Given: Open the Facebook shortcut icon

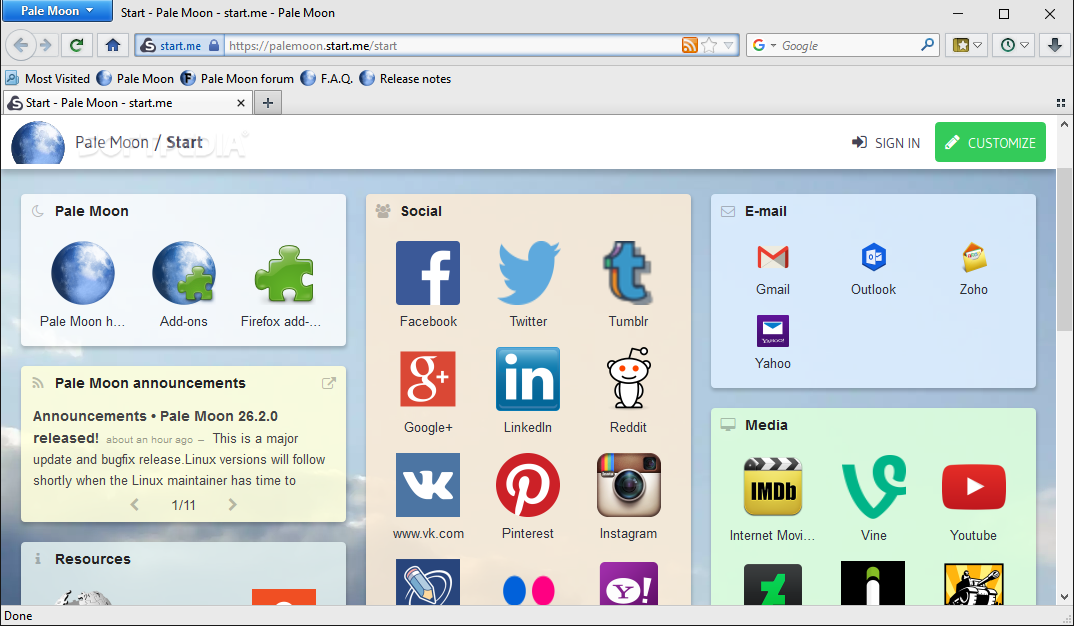Looking at the screenshot, I should pos(428,273).
